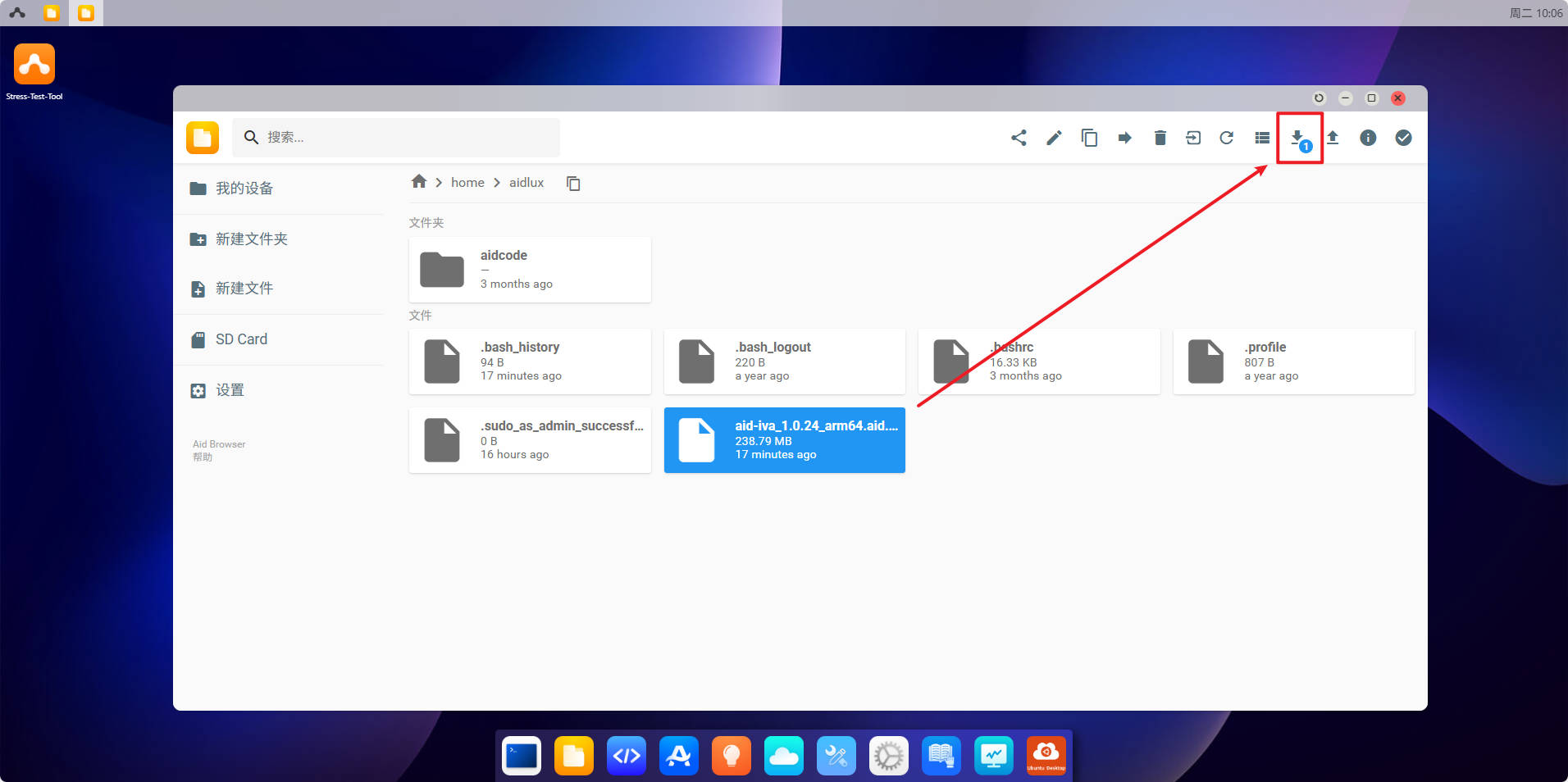1568x782 pixels.
Task: Click the rename pencil icon
Action: [x=1054, y=138]
